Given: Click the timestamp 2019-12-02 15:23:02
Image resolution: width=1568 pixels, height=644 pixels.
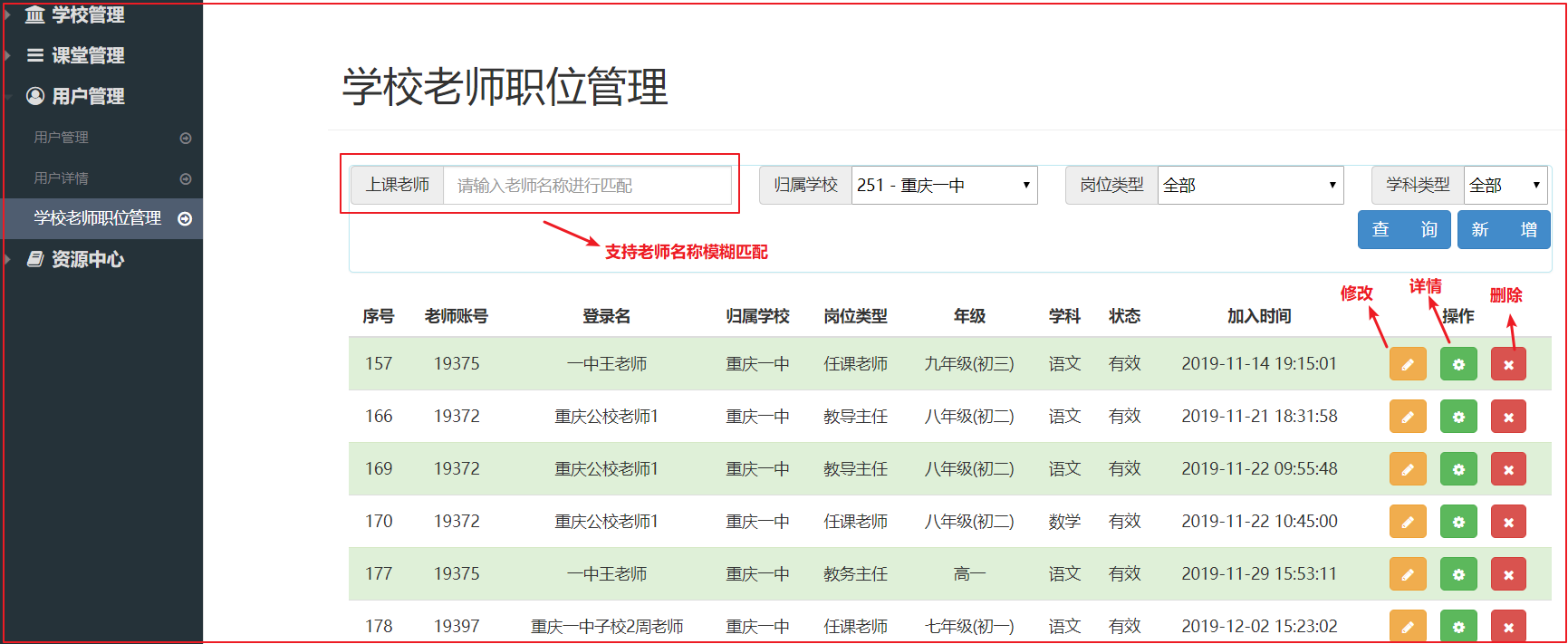Looking at the screenshot, I should (x=1259, y=626).
